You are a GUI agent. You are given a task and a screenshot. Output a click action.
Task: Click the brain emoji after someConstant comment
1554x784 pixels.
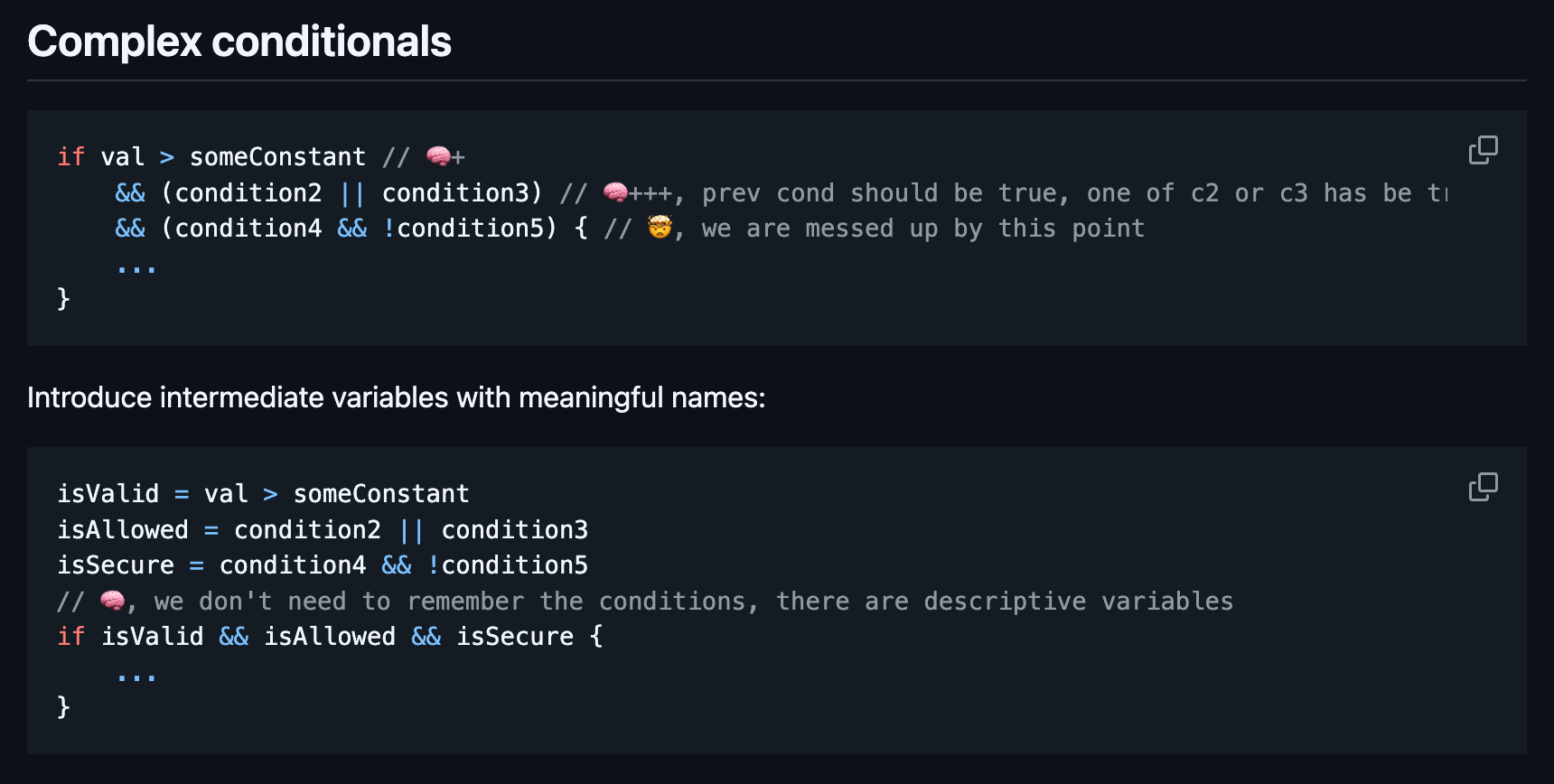[x=438, y=156]
